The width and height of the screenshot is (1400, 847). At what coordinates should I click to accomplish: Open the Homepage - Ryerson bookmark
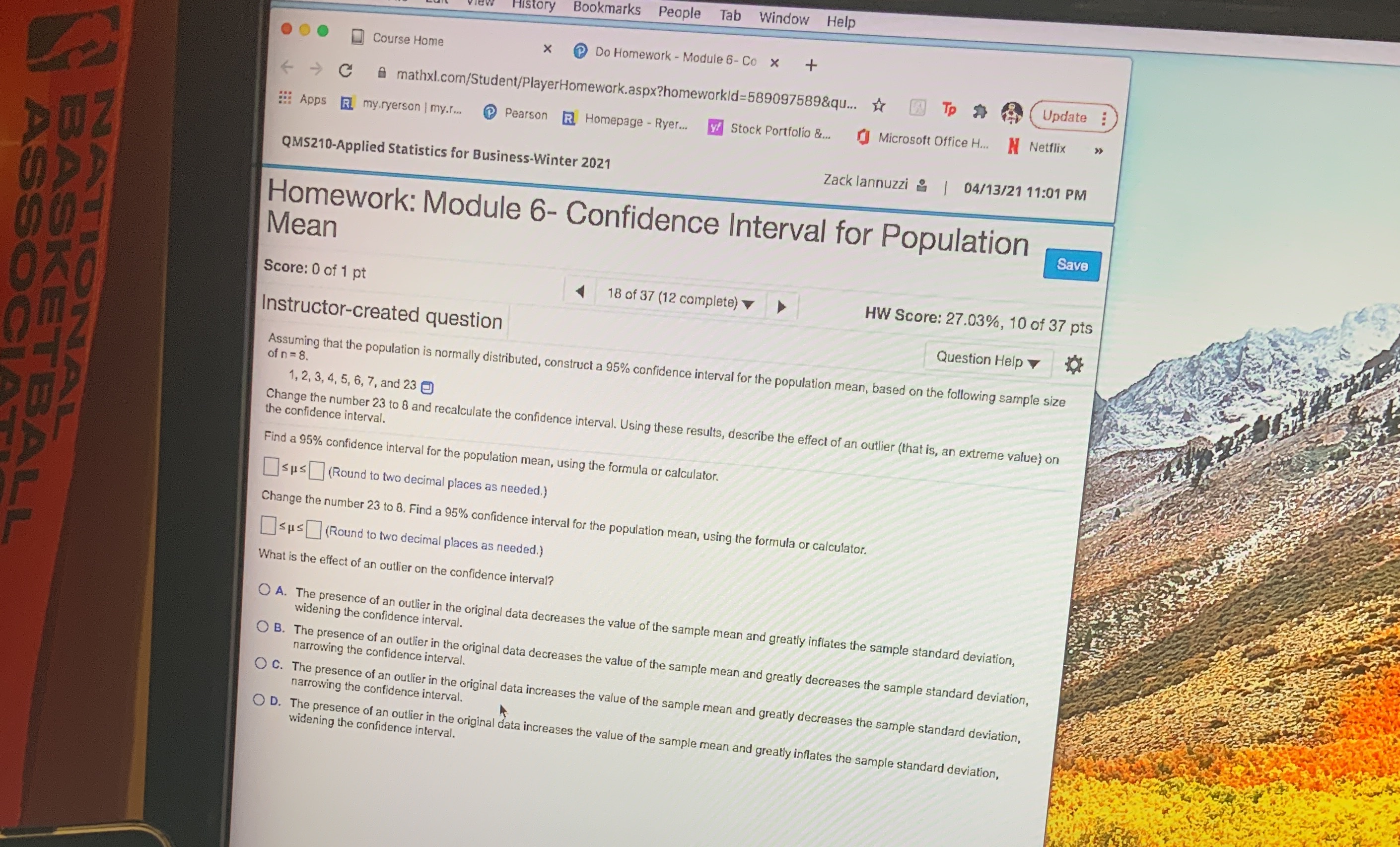click(625, 121)
